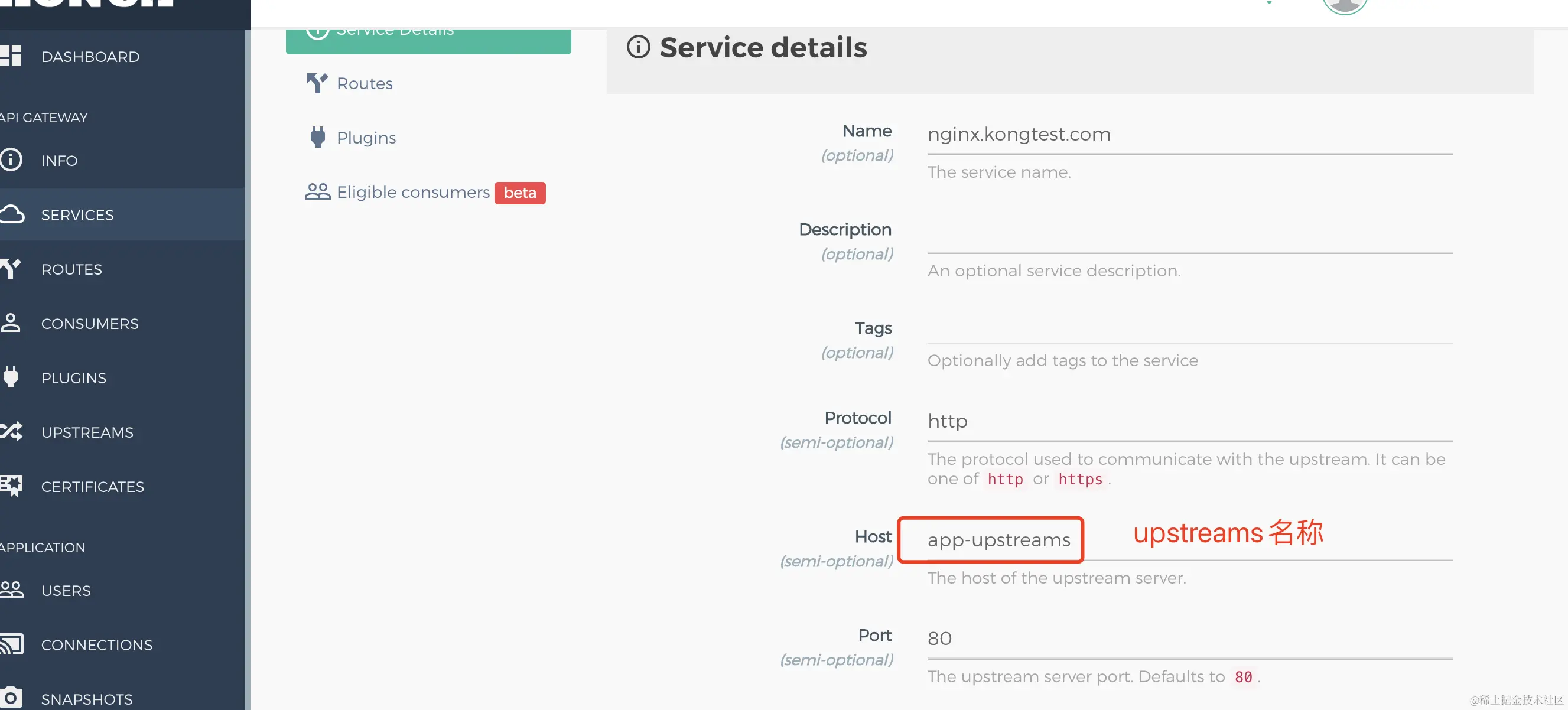Click the Upstreams shuffle icon
This screenshot has height=710, width=1568.
11,432
